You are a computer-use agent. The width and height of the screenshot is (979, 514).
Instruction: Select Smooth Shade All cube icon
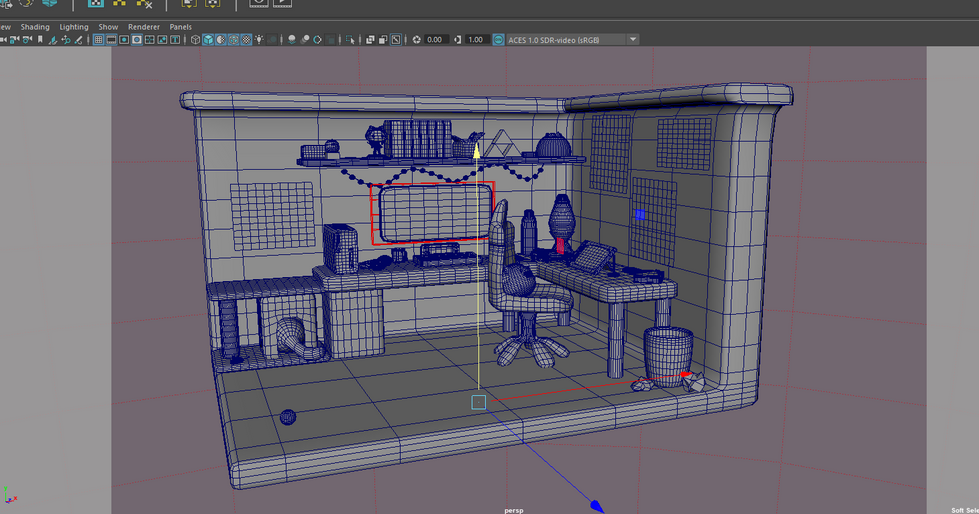pos(208,40)
